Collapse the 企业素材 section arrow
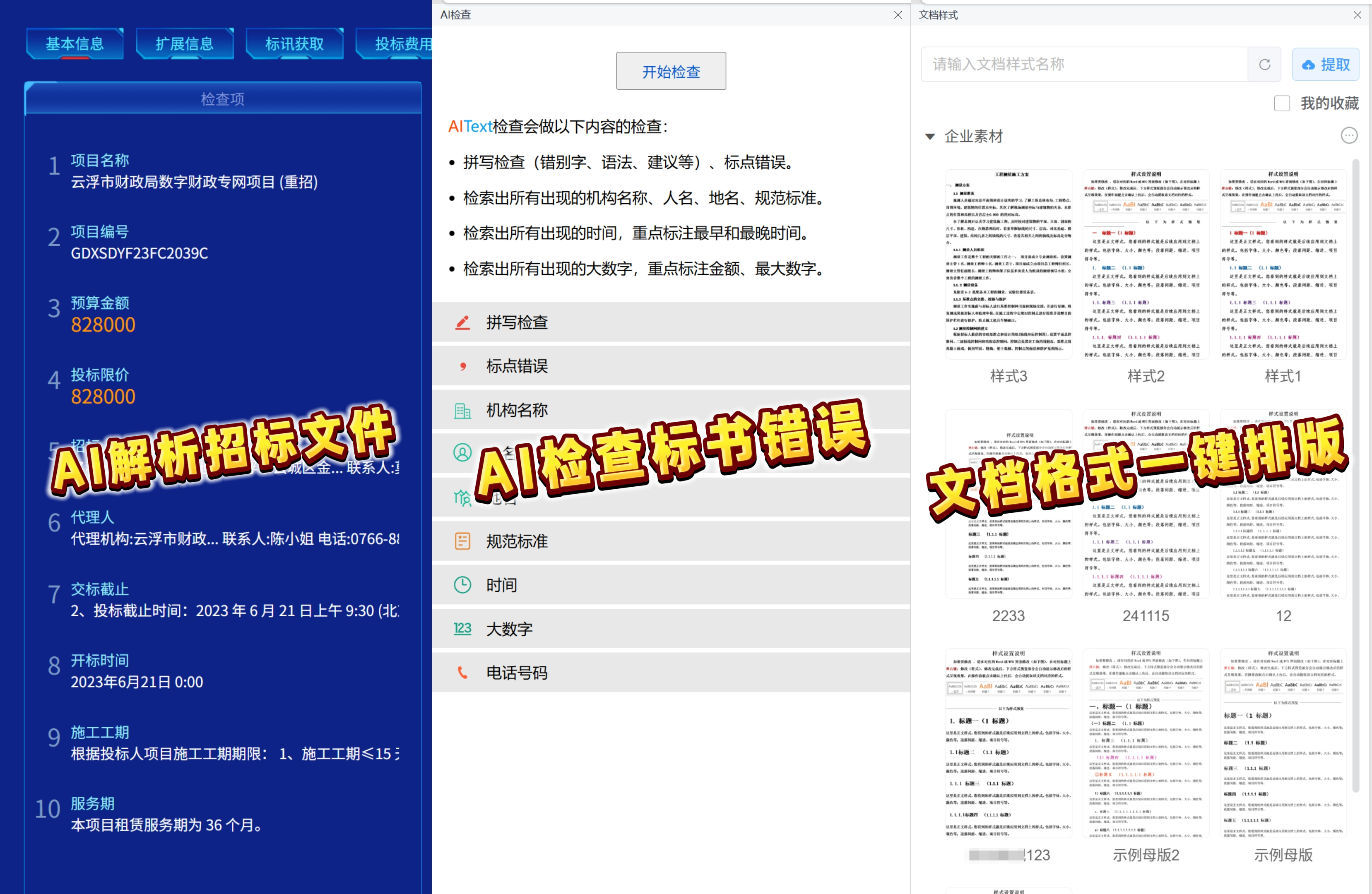 point(929,137)
